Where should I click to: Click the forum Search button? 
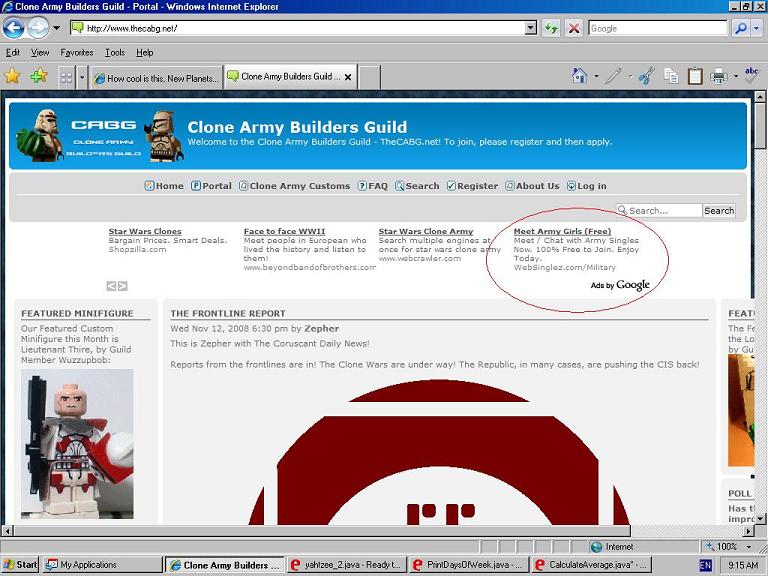click(719, 210)
